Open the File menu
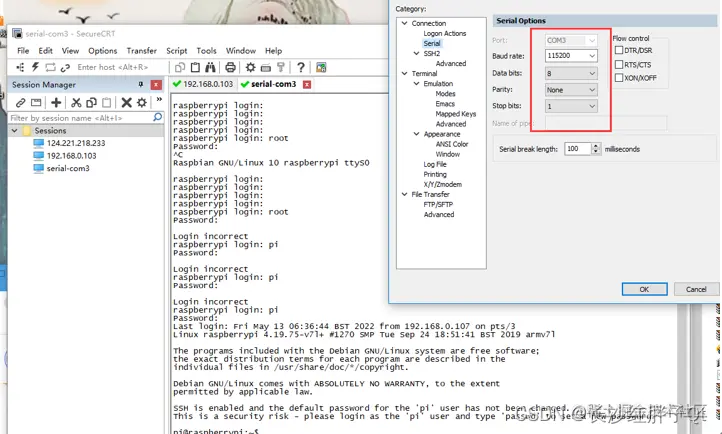Image resolution: width=722 pixels, height=434 pixels. pos(23,51)
